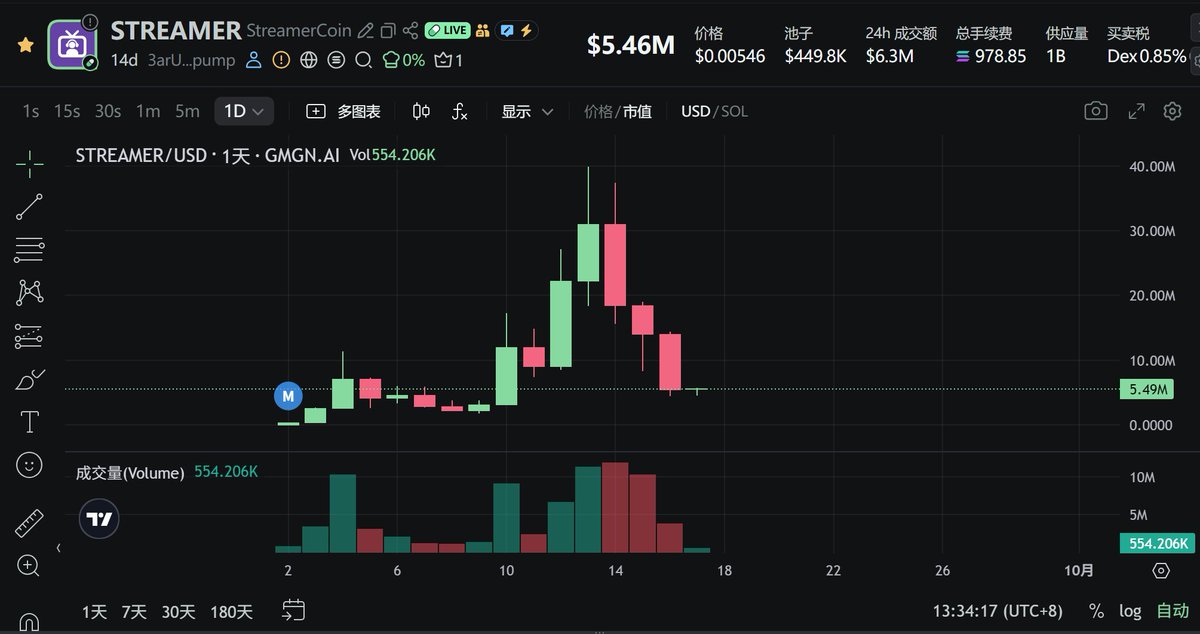Set date range to 180天
Image resolution: width=1200 pixels, height=634 pixels.
point(230,611)
